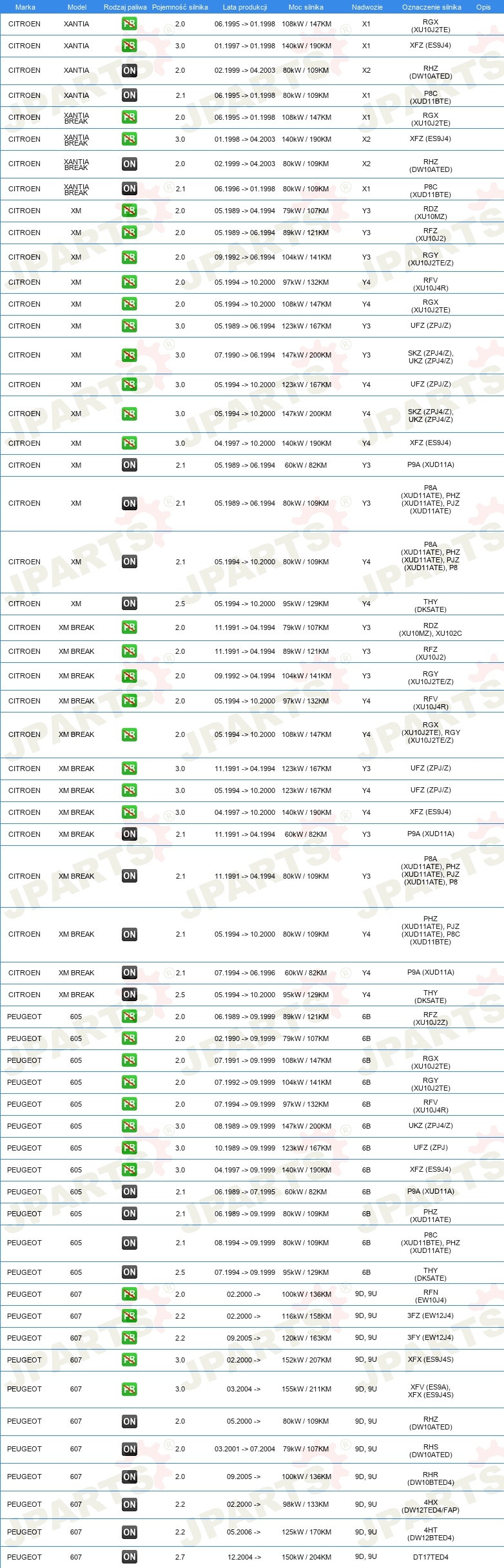The height and width of the screenshot is (1568, 504).
Task: Click the petrol icon in the Xantia XFZ (ES9J4) 01.1997 row
Action: tap(130, 46)
